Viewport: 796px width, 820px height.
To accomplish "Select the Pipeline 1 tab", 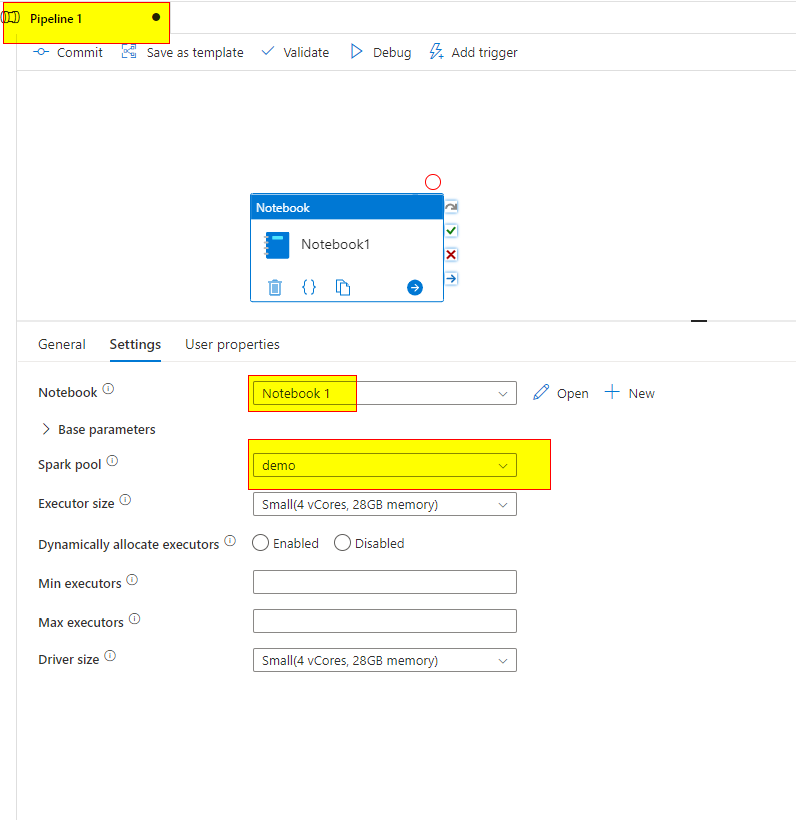I will tap(86, 21).
